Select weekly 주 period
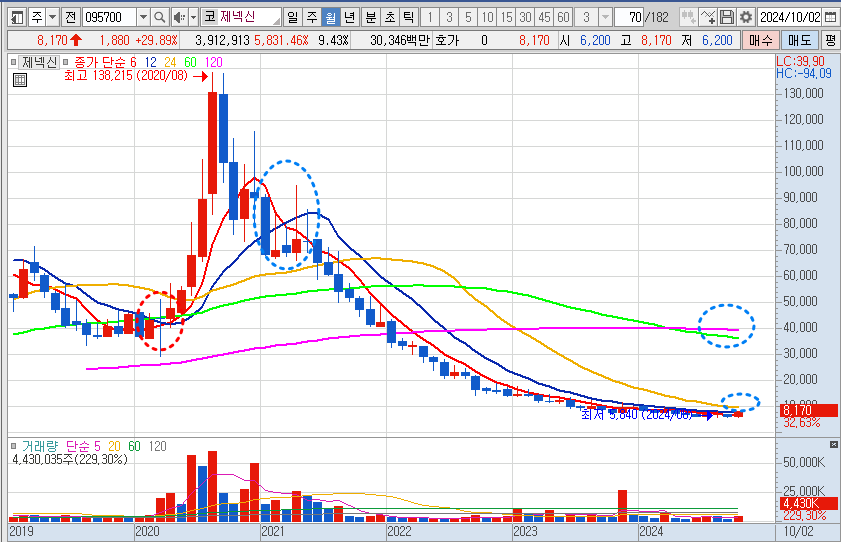 tap(312, 17)
